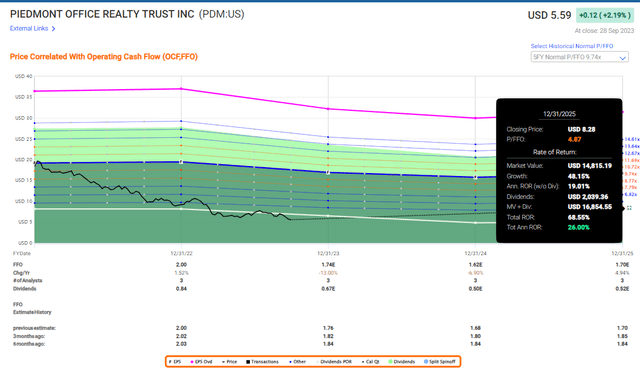640x372 pixels.
Task: Click the 1.68 previous estimate value
Action: pyautogui.click(x=475, y=328)
